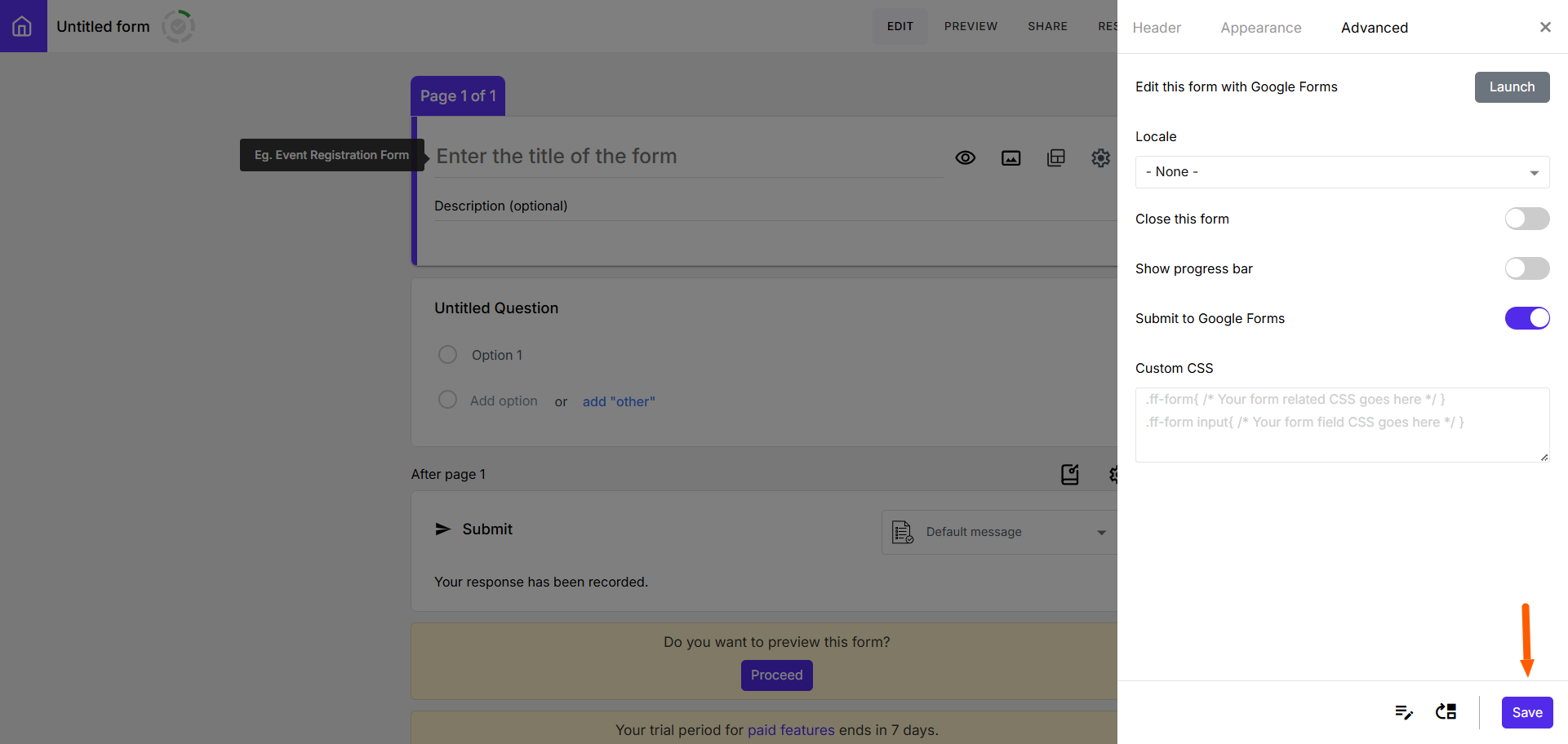1568x744 pixels.
Task: Open form settings via the gear icon
Action: (1100, 157)
